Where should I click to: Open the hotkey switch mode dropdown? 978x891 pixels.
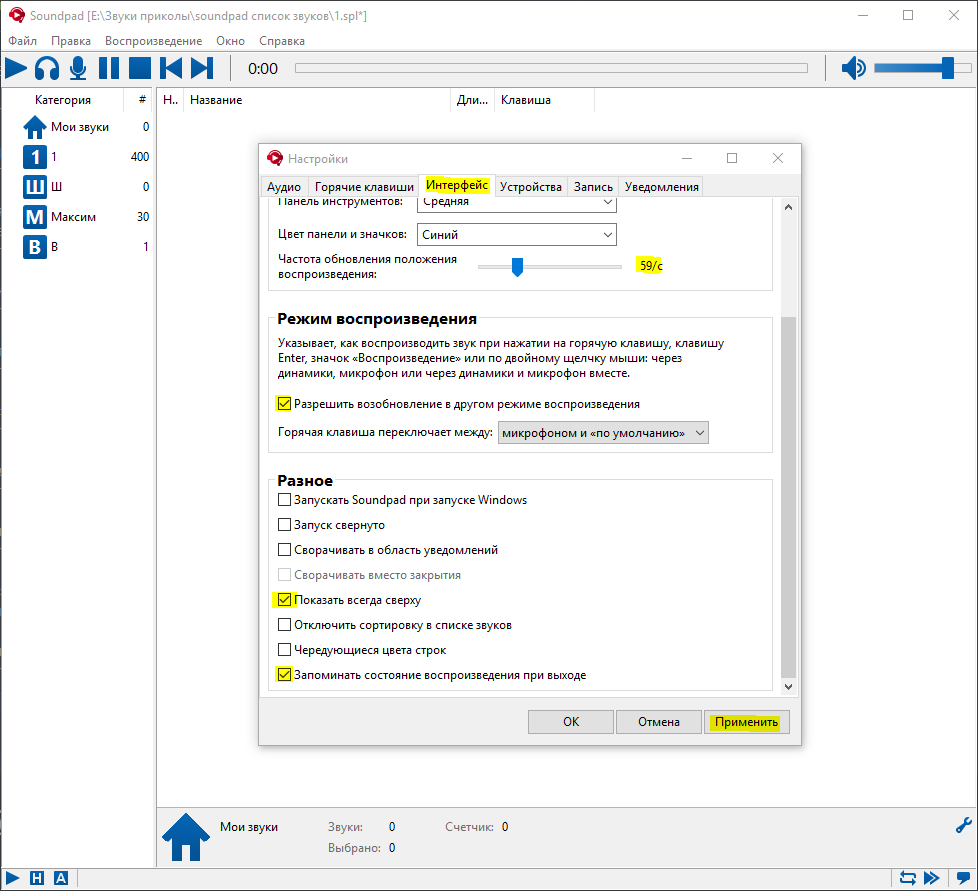603,433
